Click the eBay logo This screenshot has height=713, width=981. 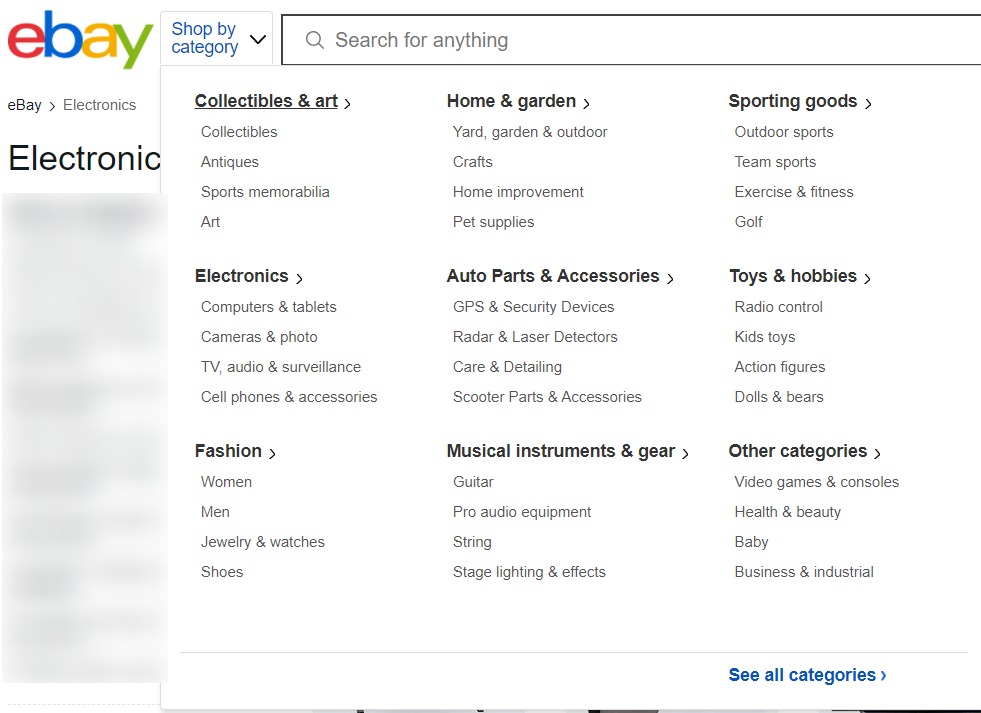80,39
